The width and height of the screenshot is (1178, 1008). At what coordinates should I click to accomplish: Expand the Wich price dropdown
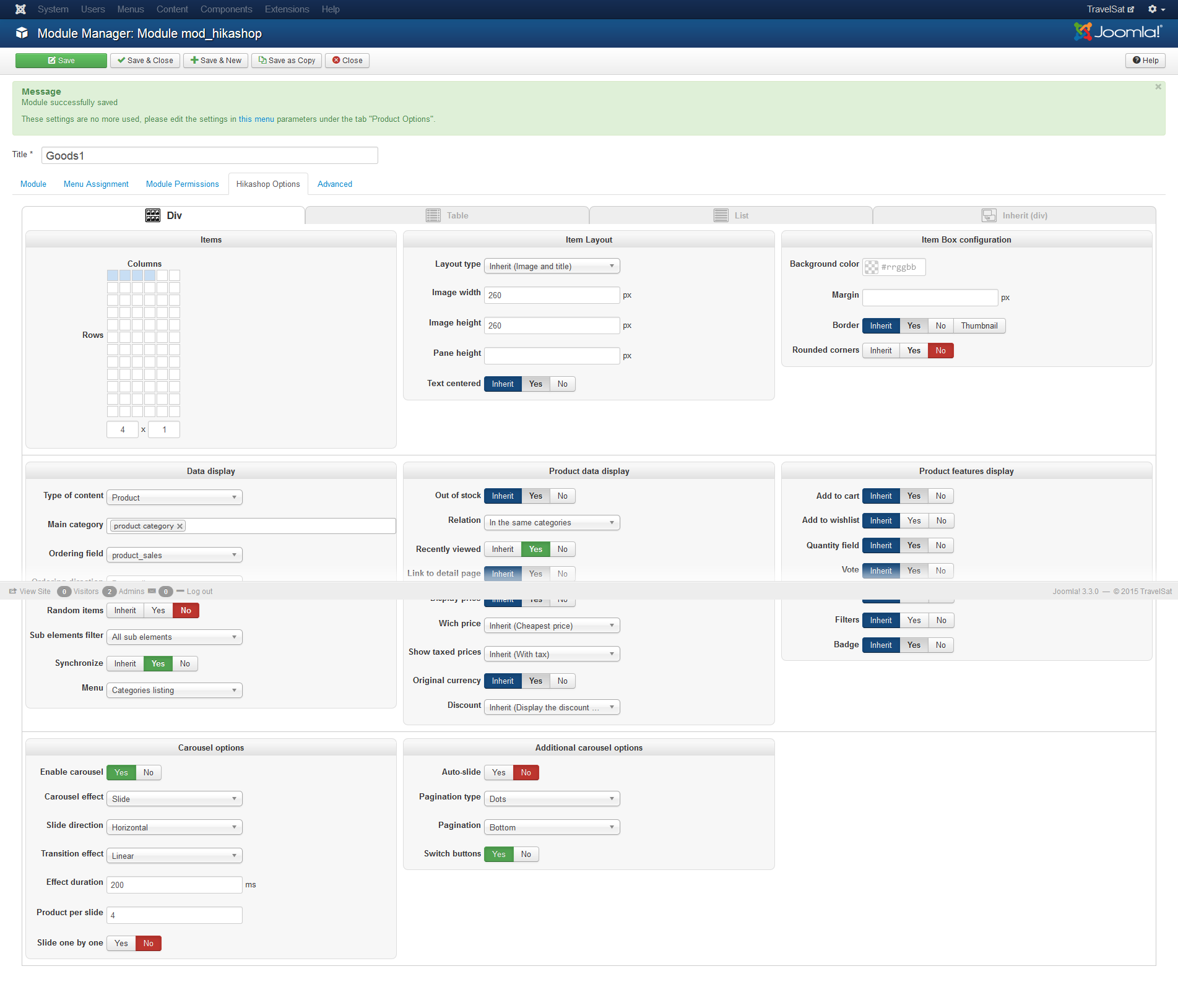(x=552, y=626)
